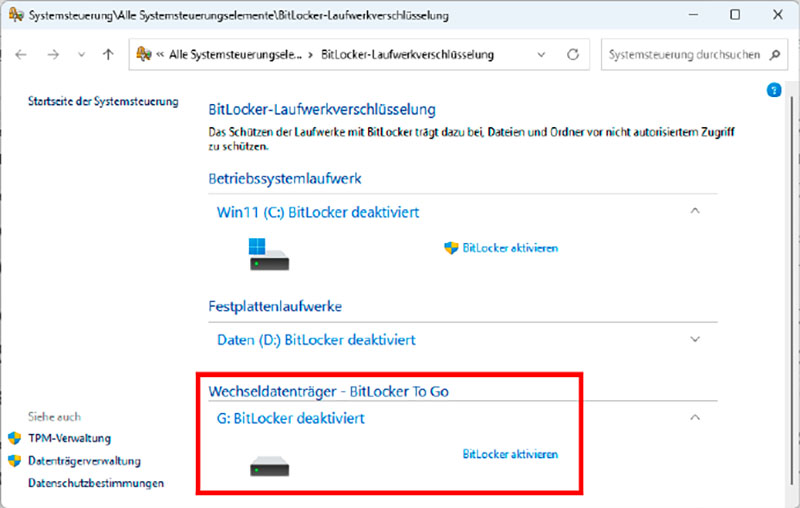This screenshot has height=508, width=800.
Task: Click 'Alle Systemsteuerungsele...' breadcrumb
Action: pyautogui.click(x=235, y=55)
